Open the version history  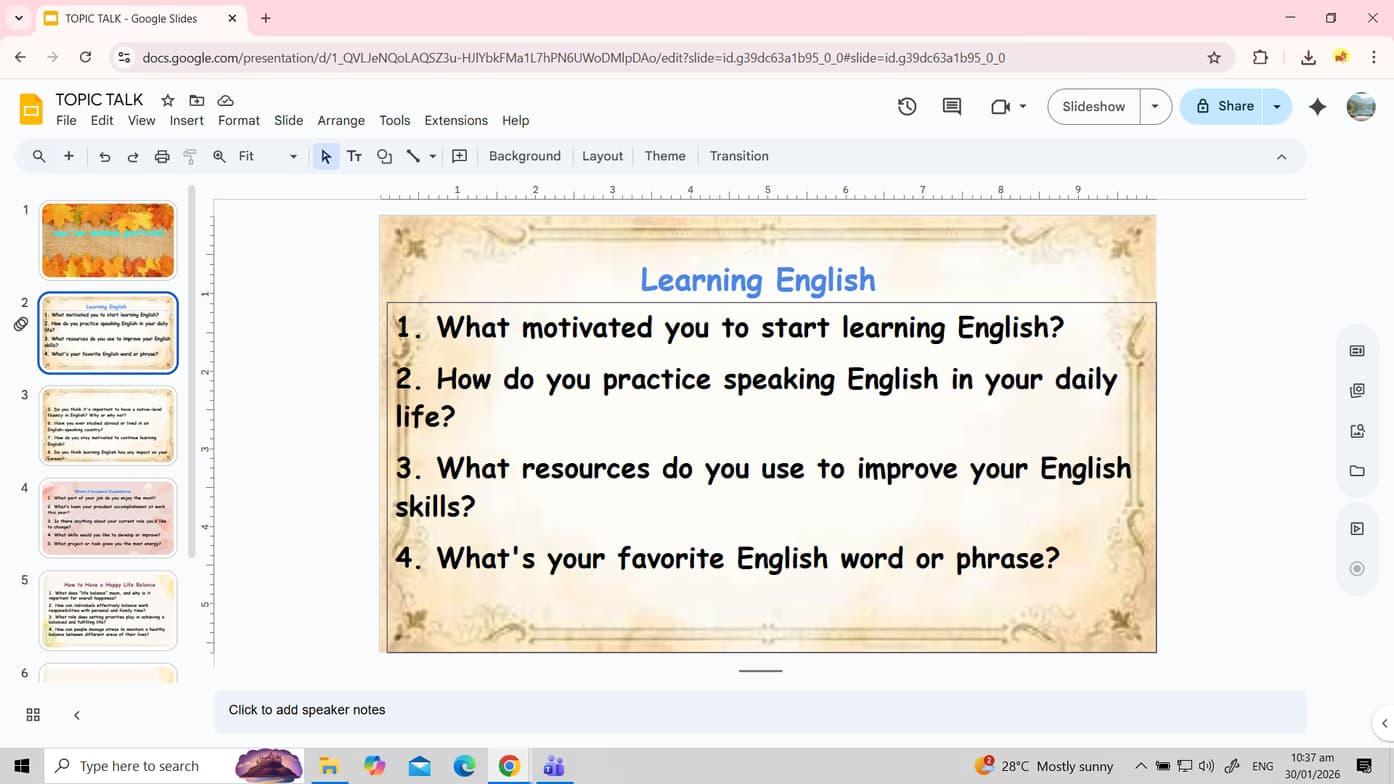(906, 106)
